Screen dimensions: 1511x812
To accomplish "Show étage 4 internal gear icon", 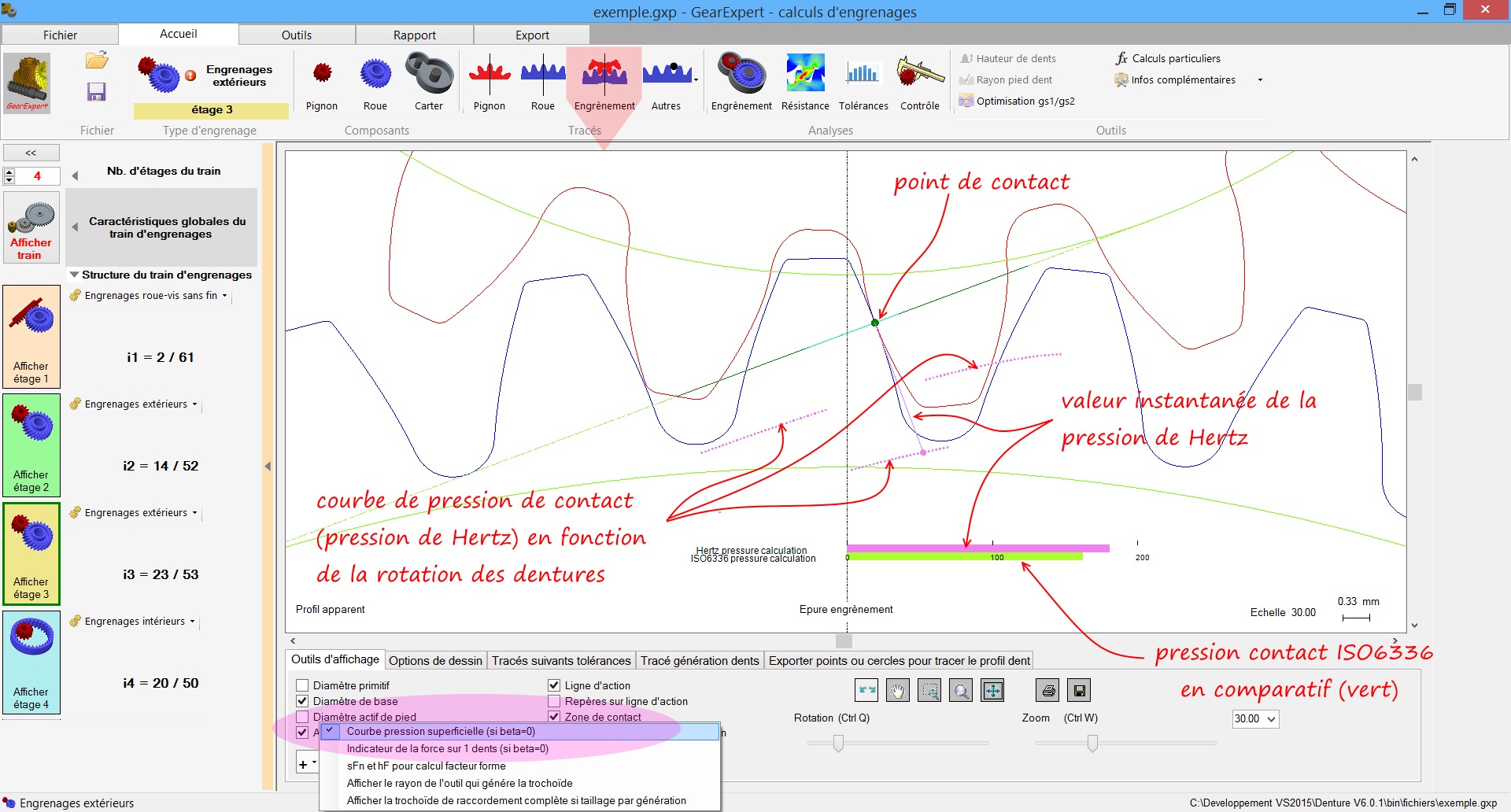I will pyautogui.click(x=31, y=663).
